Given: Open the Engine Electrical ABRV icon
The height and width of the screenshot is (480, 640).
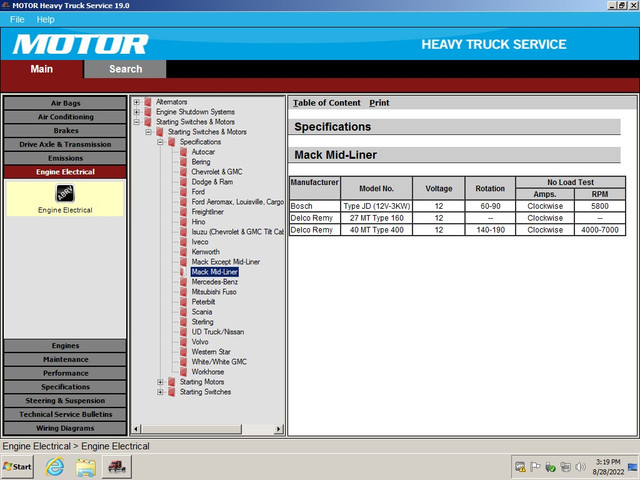Looking at the screenshot, I should pyautogui.click(x=65, y=193).
